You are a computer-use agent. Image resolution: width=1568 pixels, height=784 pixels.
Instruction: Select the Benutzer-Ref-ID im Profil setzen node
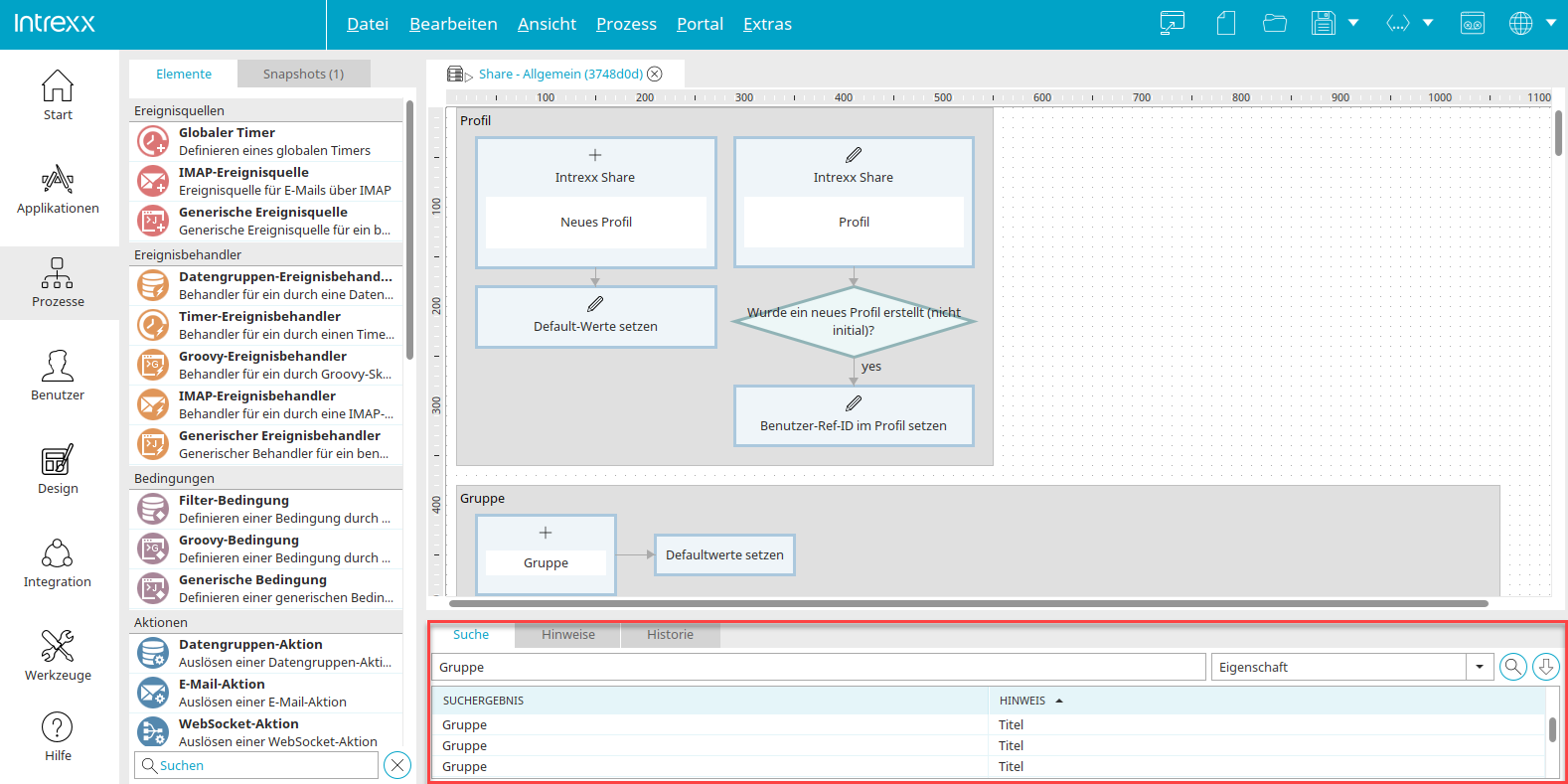click(x=854, y=415)
